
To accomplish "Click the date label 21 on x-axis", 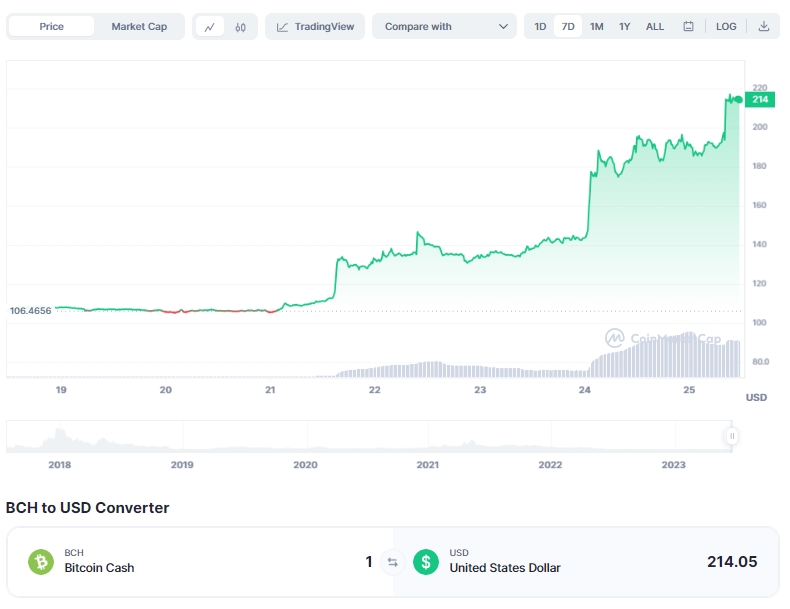I will [x=270, y=390].
